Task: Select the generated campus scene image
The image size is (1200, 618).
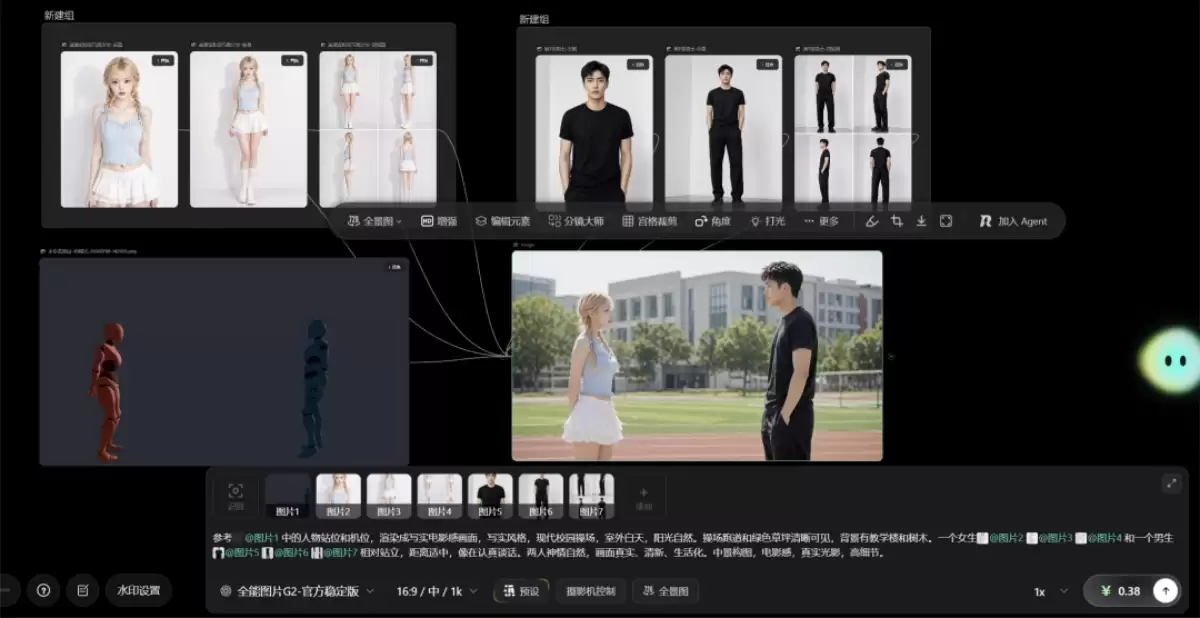Action: click(697, 355)
